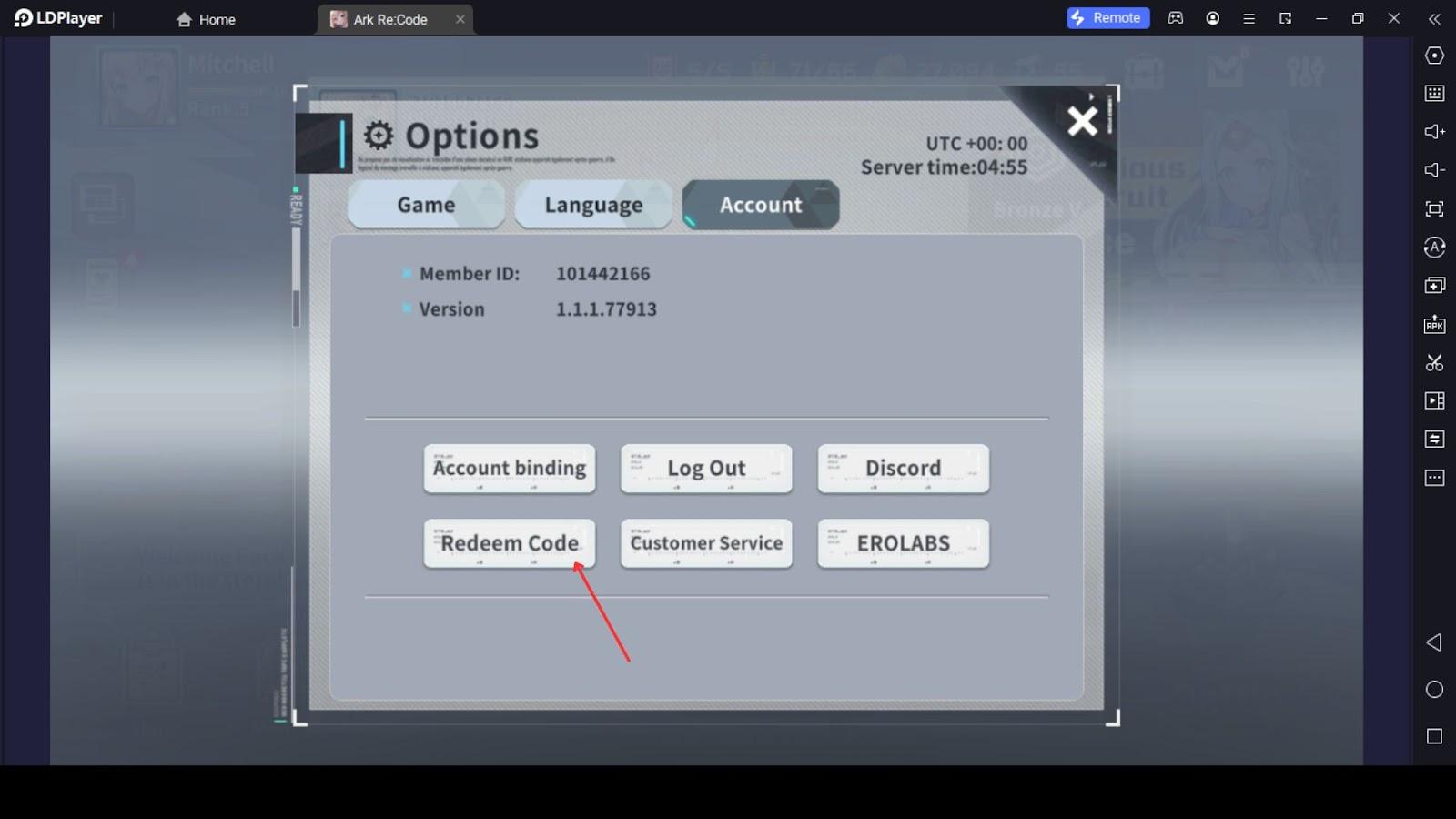Toggle fullscreen icon in sidebar
The height and width of the screenshot is (819, 1456).
click(1434, 208)
